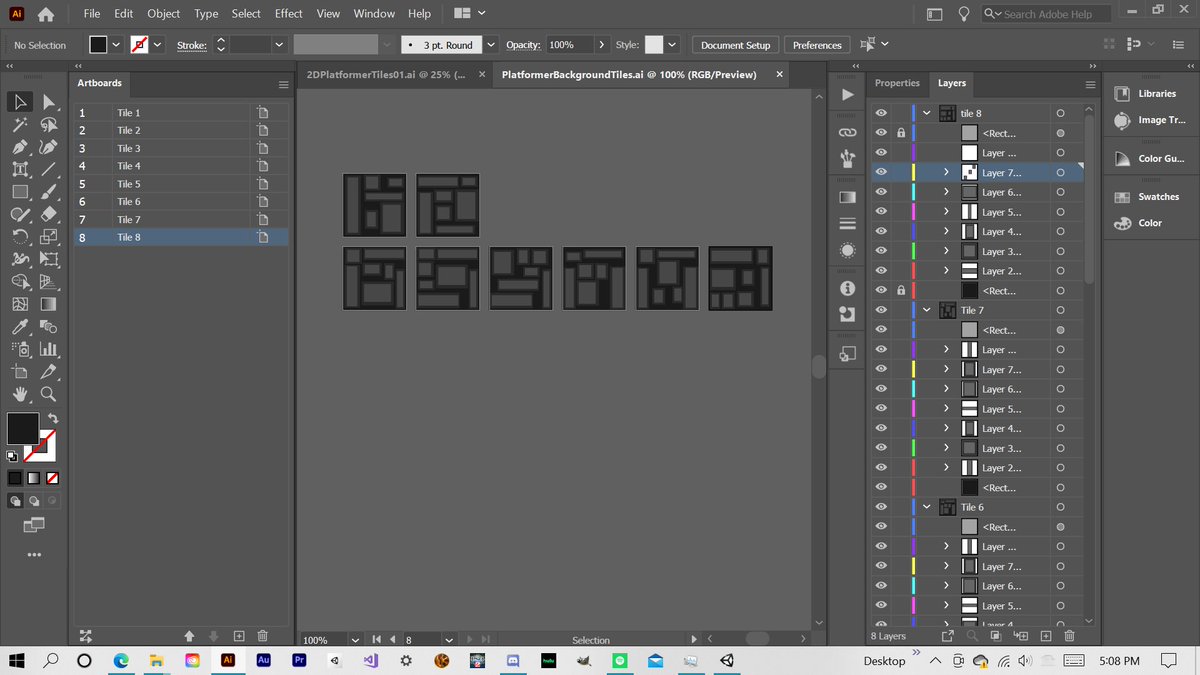Select the Selection tool arrow
The width and height of the screenshot is (1200, 675).
coord(20,101)
